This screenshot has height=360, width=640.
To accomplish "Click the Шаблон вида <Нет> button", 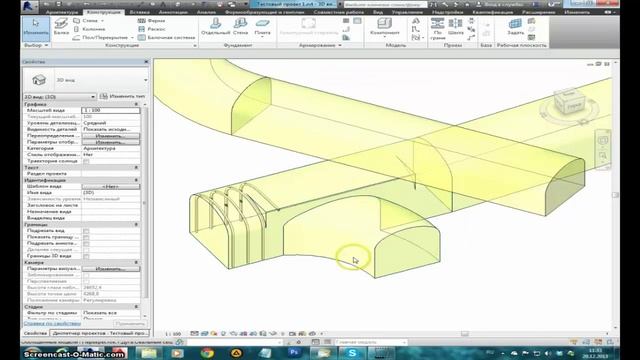I will 111,187.
